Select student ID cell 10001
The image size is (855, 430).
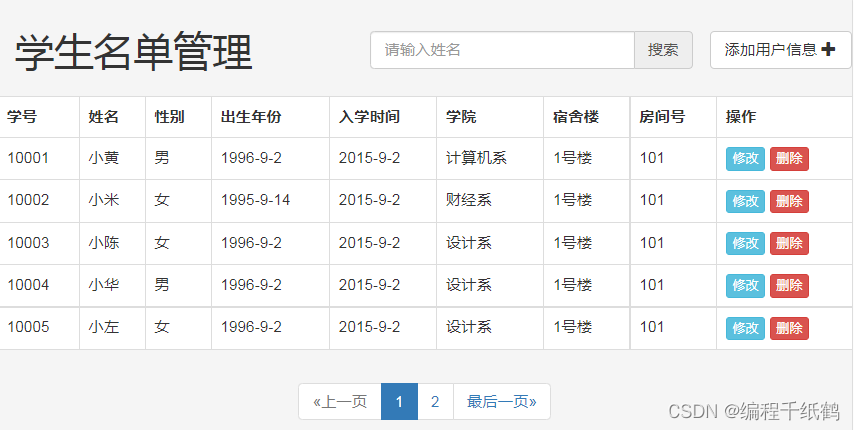click(28, 158)
